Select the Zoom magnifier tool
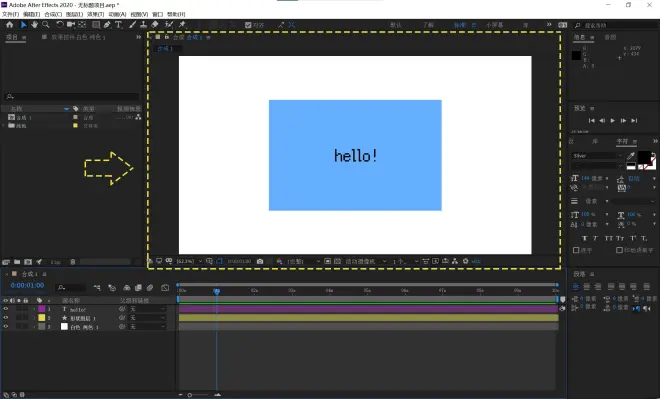Screen dimensions: 660x399 click(45, 25)
